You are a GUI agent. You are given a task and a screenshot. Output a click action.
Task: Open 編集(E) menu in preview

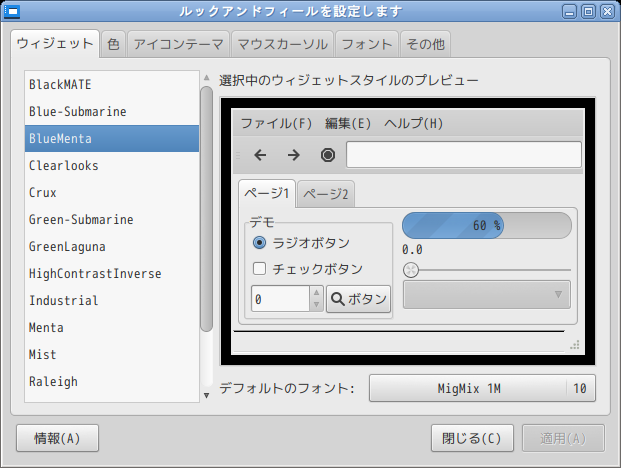(x=348, y=124)
